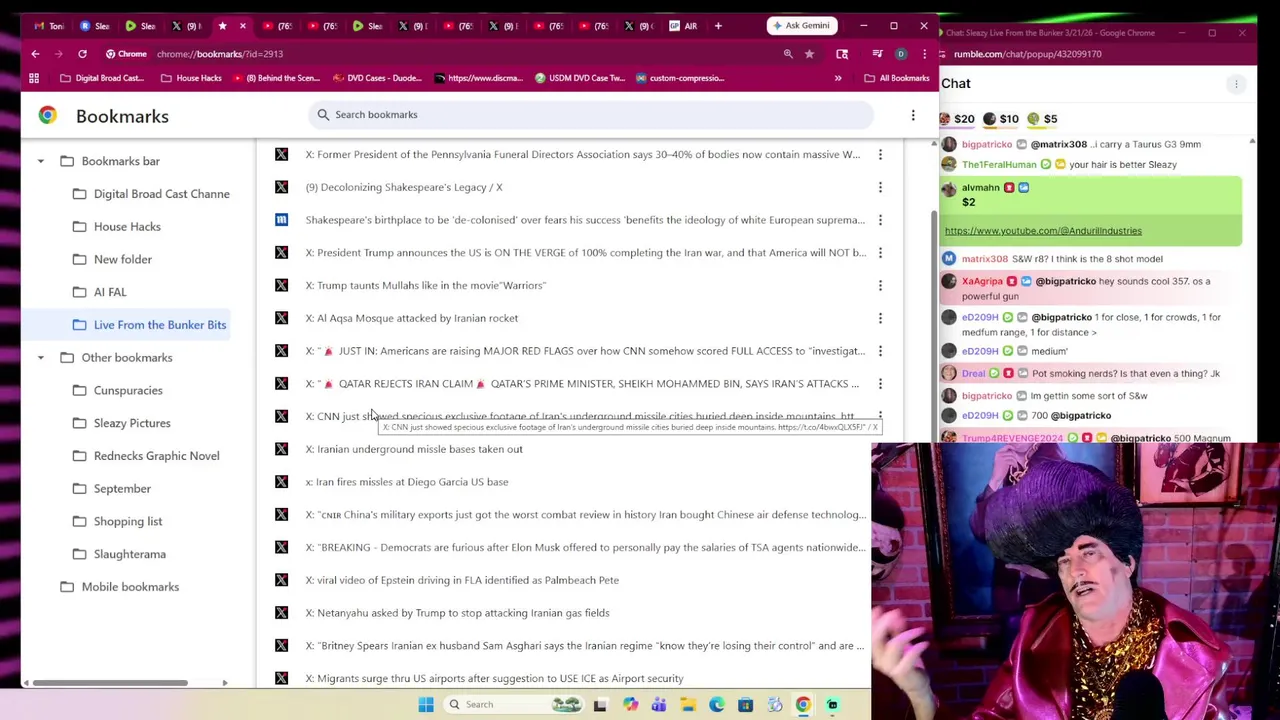Open Windows Start menu
The image size is (1280, 720).
426,704
